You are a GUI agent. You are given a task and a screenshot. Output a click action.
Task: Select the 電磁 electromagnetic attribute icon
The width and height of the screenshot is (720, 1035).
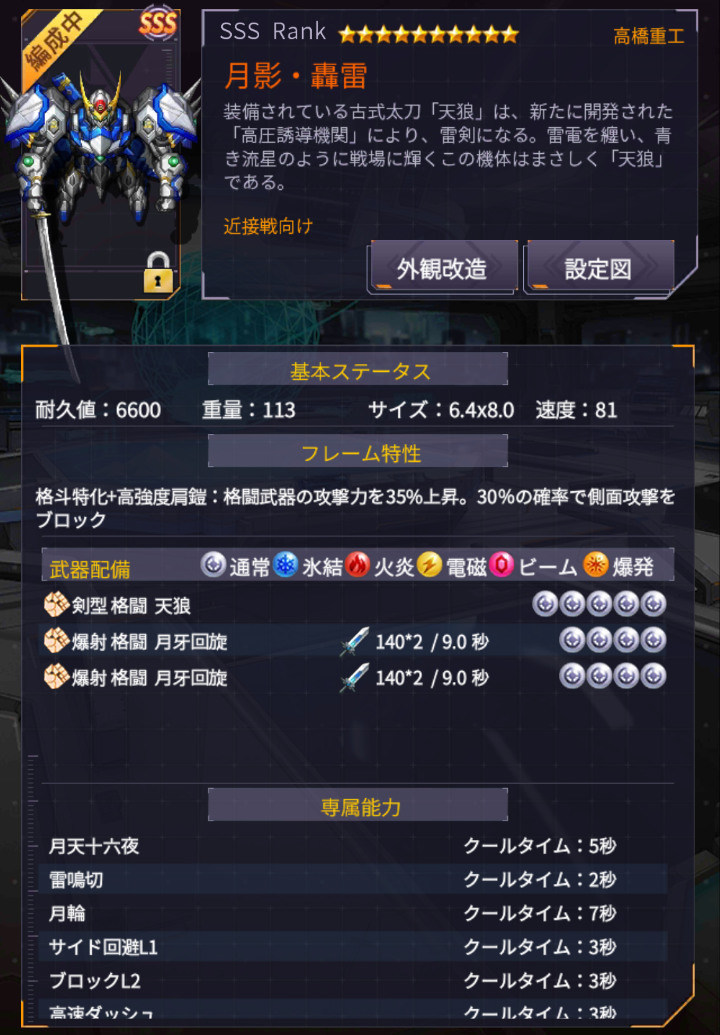430,565
